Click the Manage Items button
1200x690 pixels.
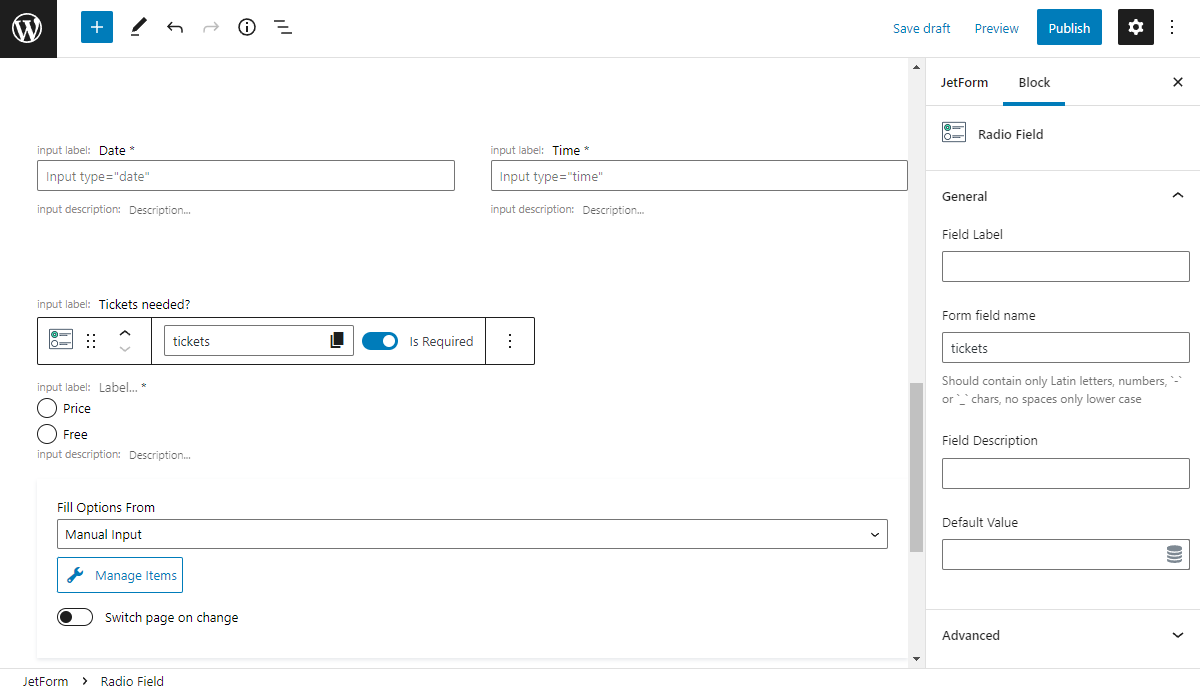coord(120,575)
